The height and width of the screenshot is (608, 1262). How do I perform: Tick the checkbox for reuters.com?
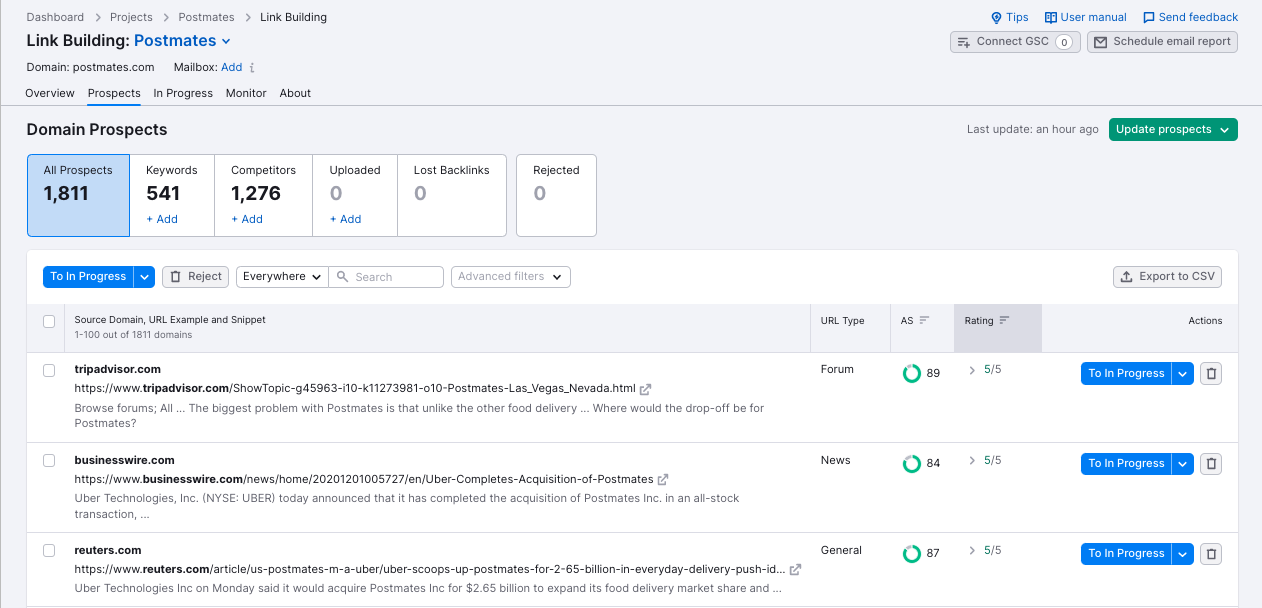click(49, 551)
